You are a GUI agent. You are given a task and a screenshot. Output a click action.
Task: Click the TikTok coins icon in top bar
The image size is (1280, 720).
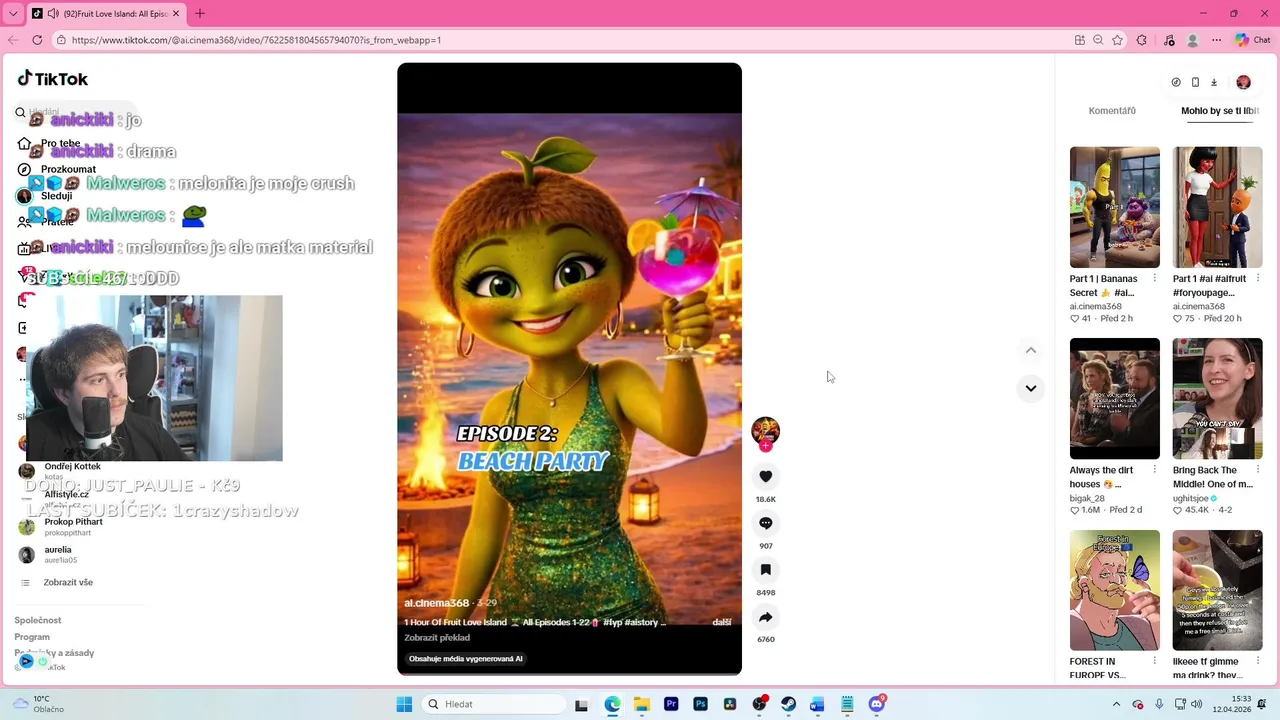point(1176,82)
